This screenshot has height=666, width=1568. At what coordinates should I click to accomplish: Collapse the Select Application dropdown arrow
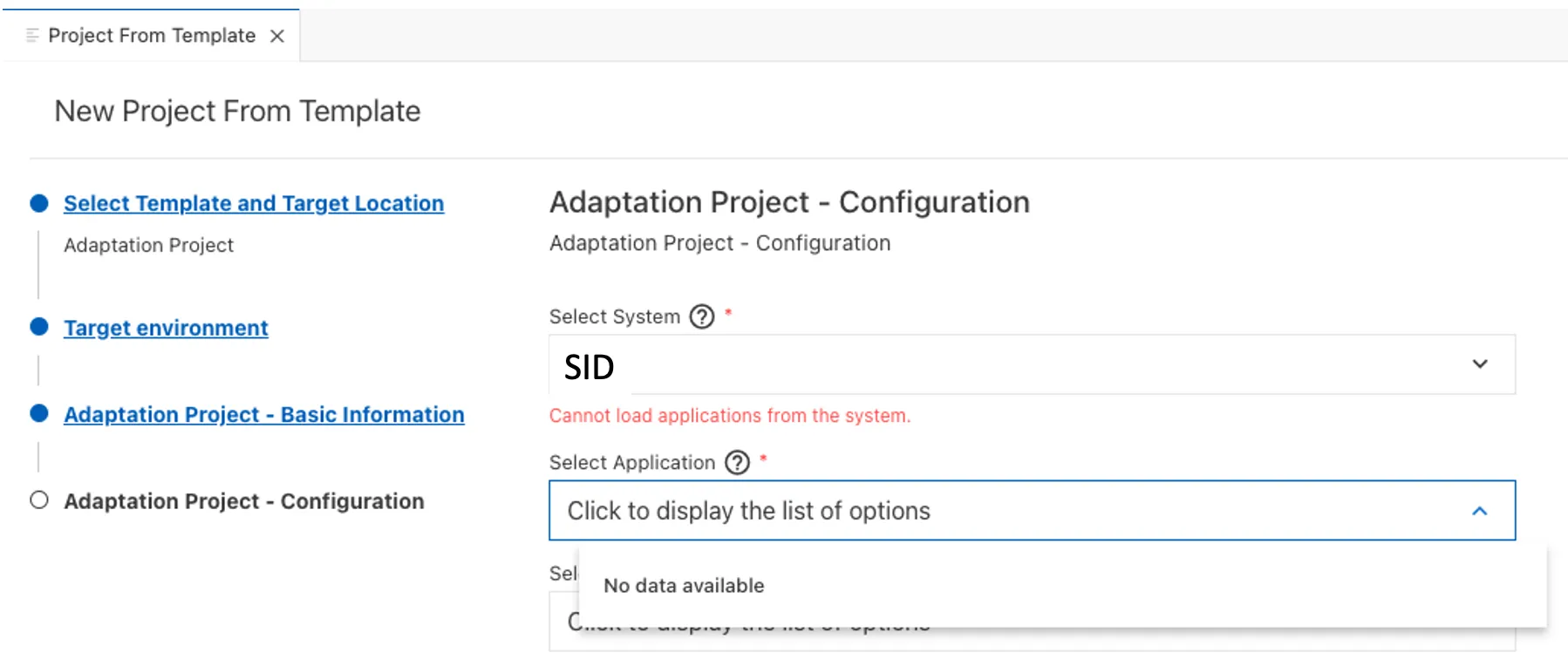1479,511
